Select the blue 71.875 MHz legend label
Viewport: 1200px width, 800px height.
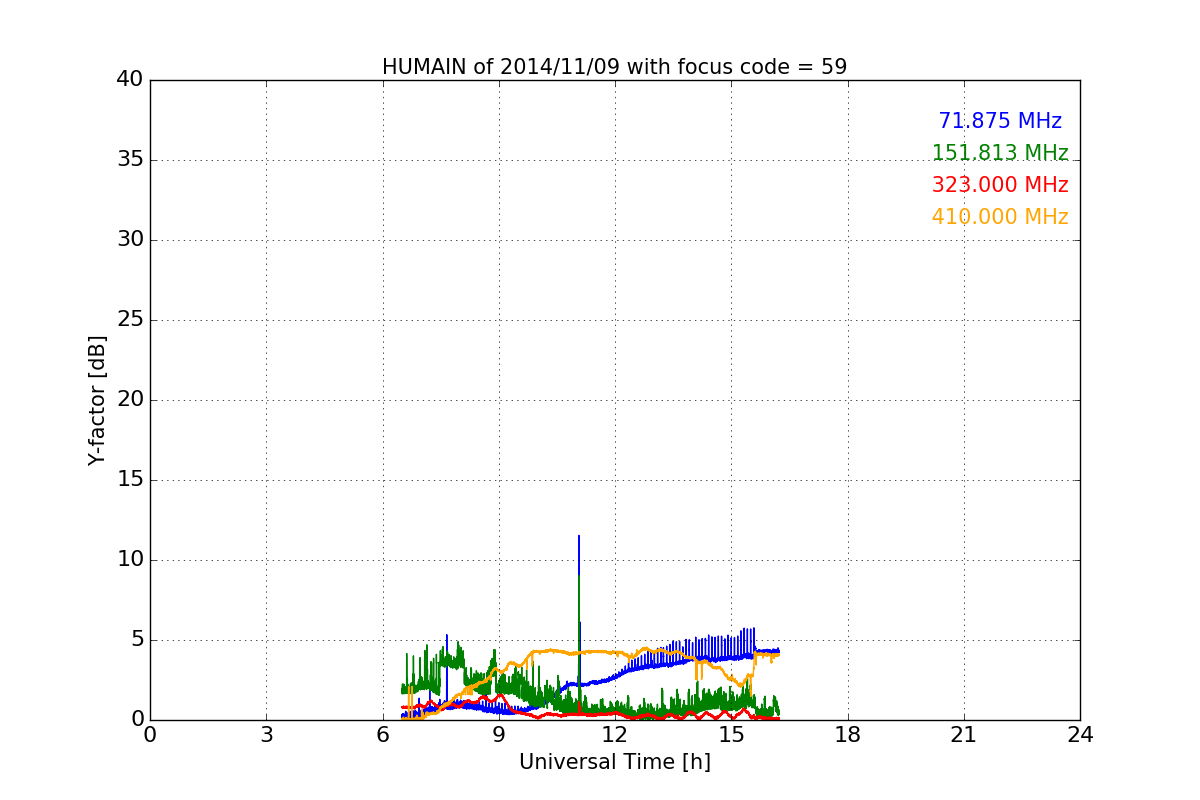click(x=1000, y=121)
